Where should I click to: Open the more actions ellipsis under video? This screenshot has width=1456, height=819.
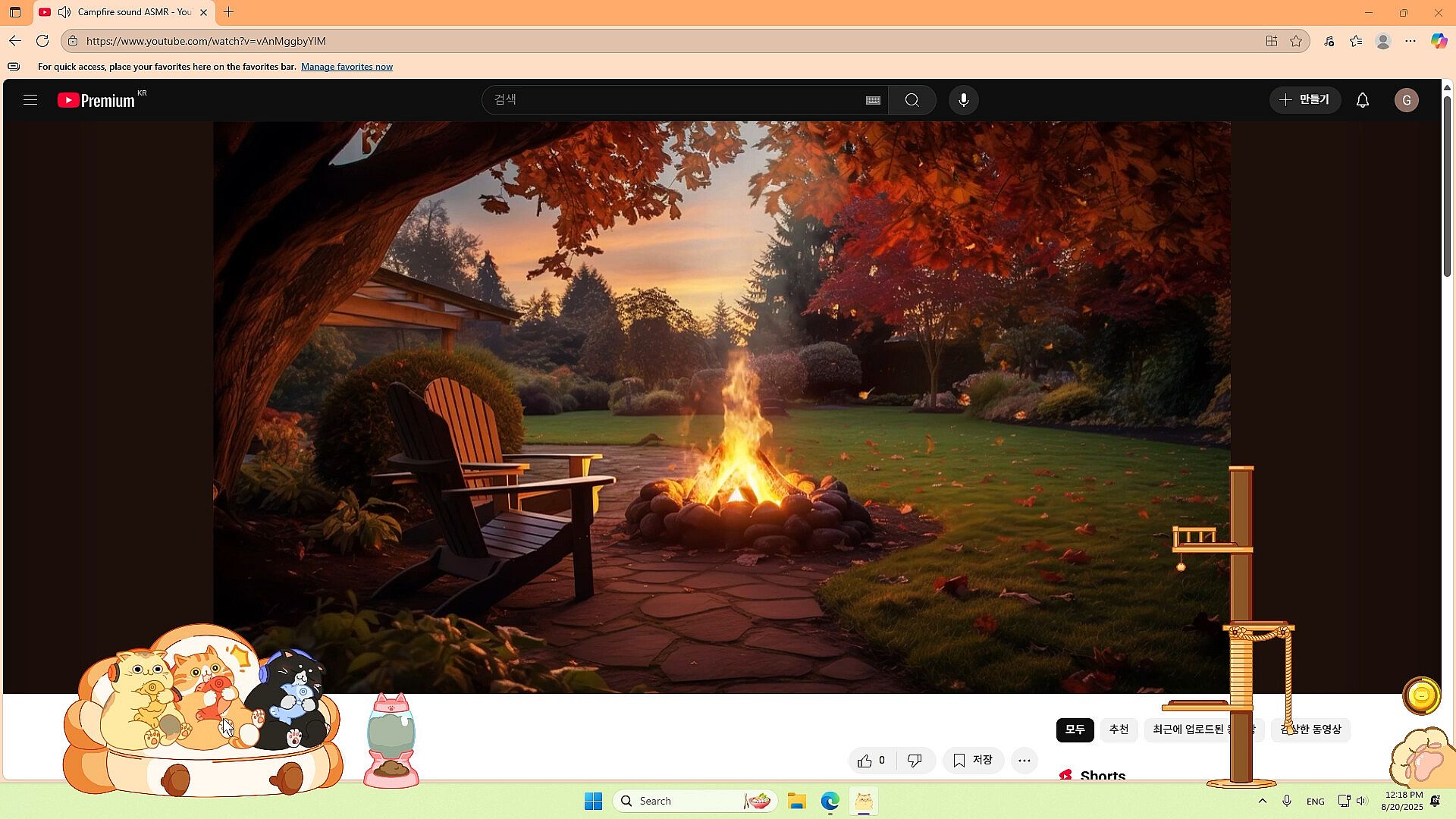(1024, 761)
